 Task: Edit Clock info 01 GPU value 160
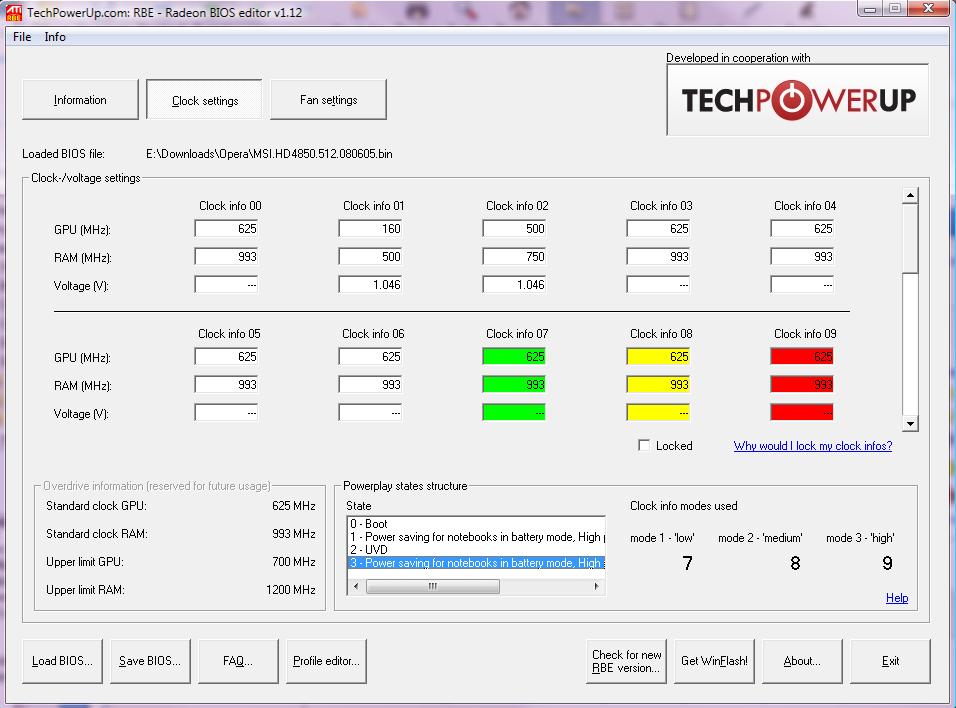[370, 229]
